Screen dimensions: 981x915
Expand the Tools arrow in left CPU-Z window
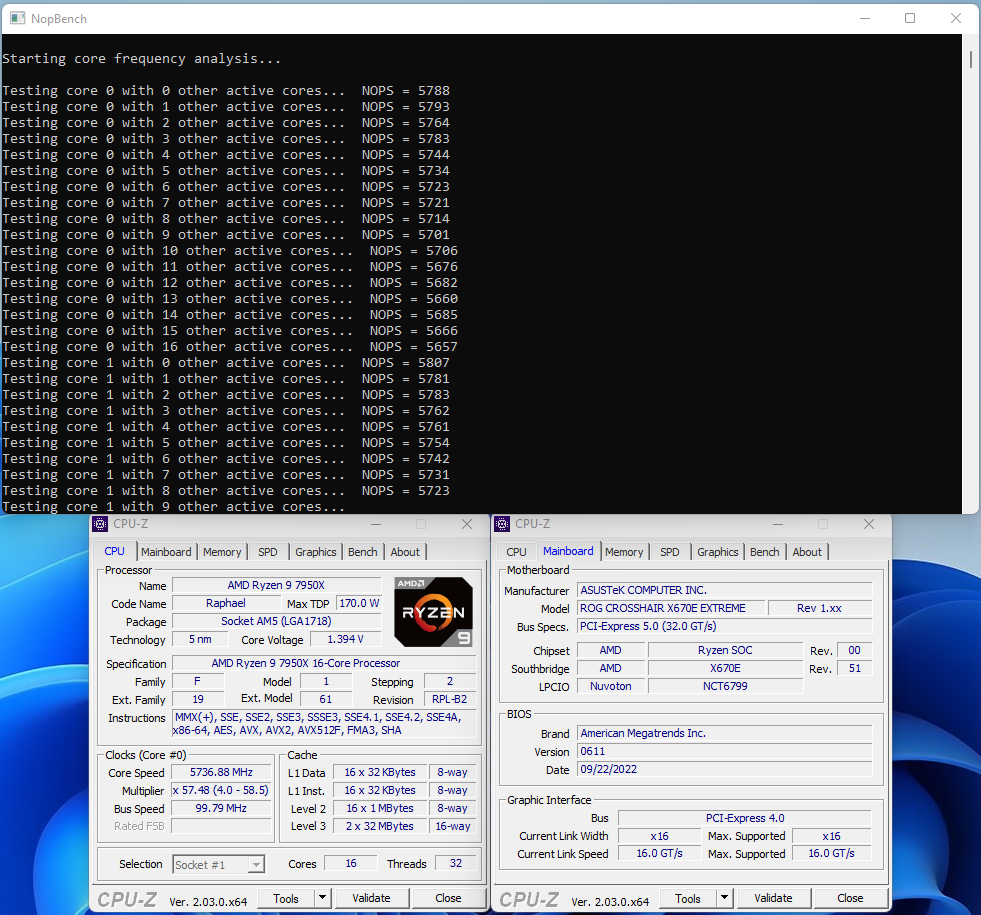tap(323, 898)
